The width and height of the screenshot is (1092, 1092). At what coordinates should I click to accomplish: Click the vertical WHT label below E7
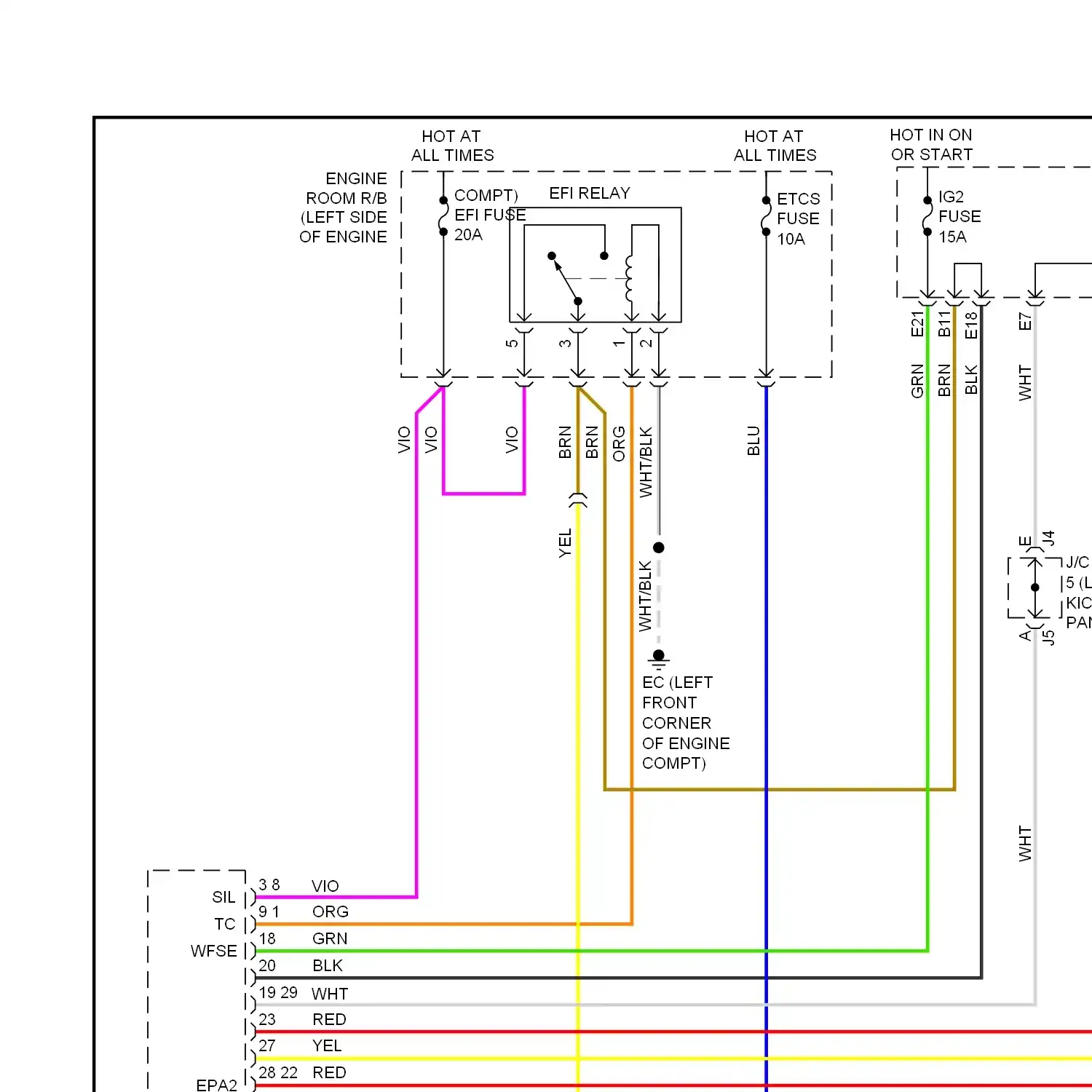click(x=1025, y=383)
